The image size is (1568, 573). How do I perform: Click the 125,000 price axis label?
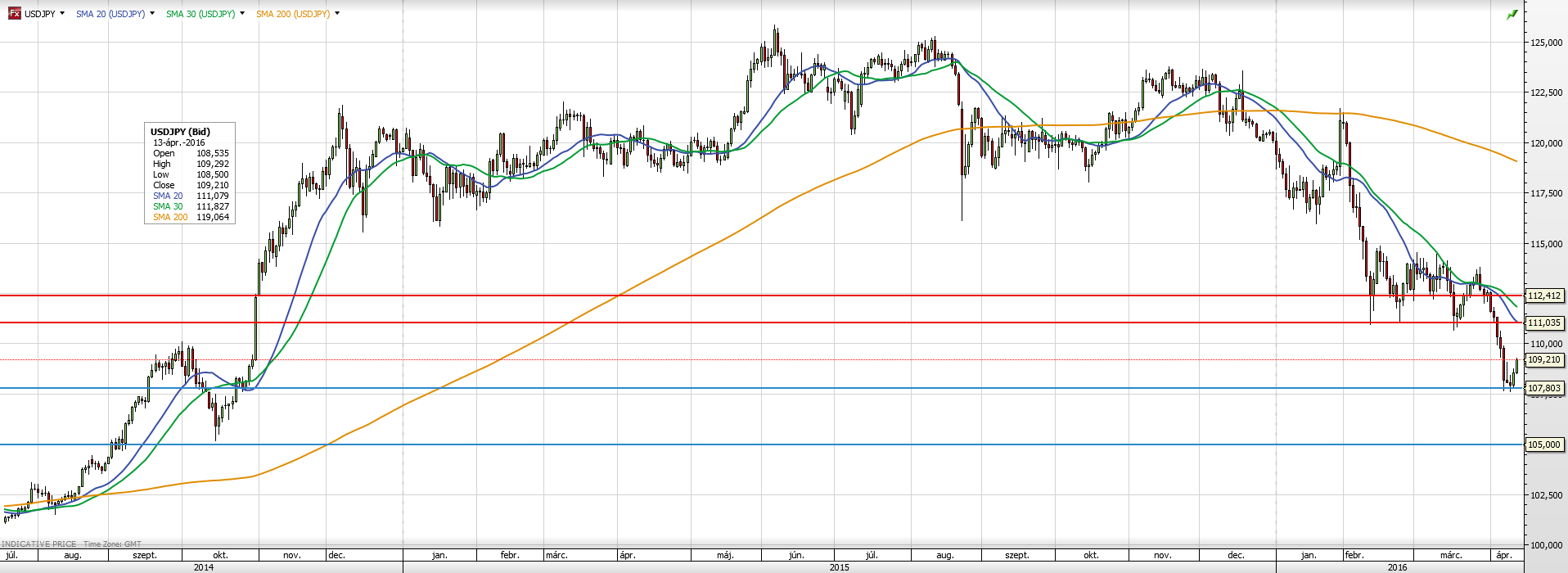coord(1546,43)
